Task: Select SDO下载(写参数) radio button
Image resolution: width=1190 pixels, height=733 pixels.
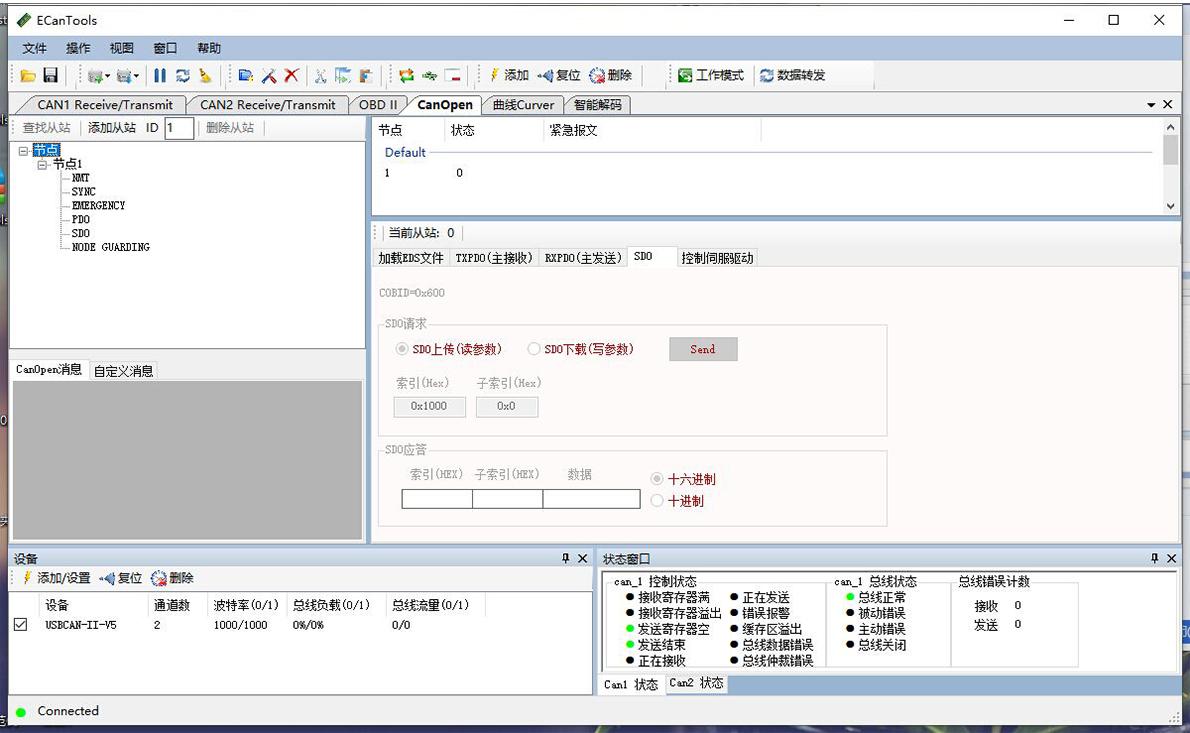Action: point(533,349)
